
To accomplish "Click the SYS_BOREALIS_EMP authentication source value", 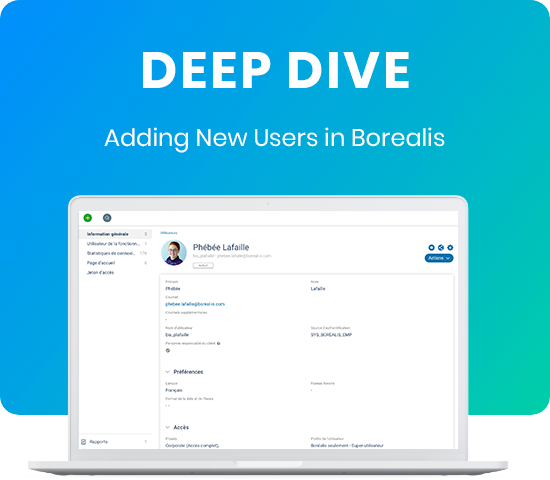I will click(x=331, y=335).
